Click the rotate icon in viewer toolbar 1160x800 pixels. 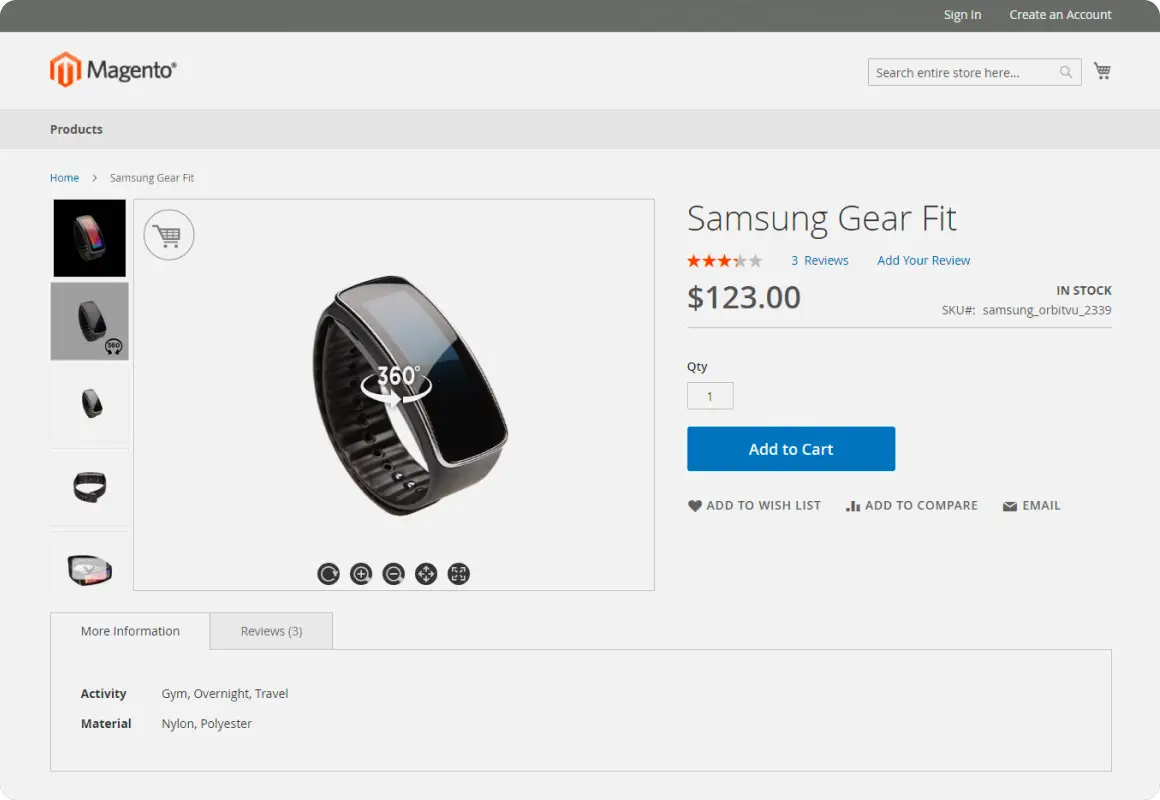point(329,574)
